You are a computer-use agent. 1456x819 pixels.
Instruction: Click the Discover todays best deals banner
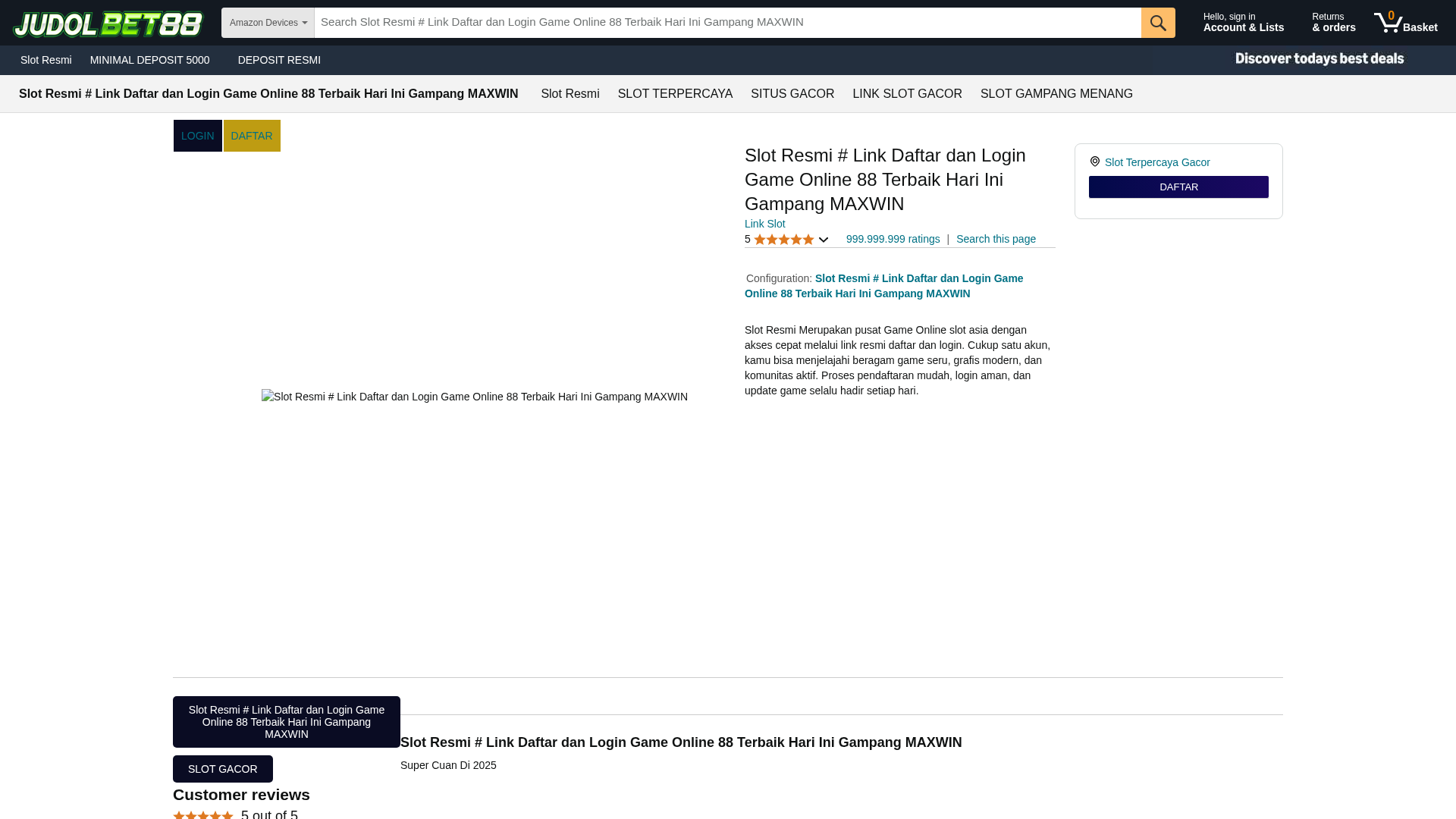coord(1318,58)
